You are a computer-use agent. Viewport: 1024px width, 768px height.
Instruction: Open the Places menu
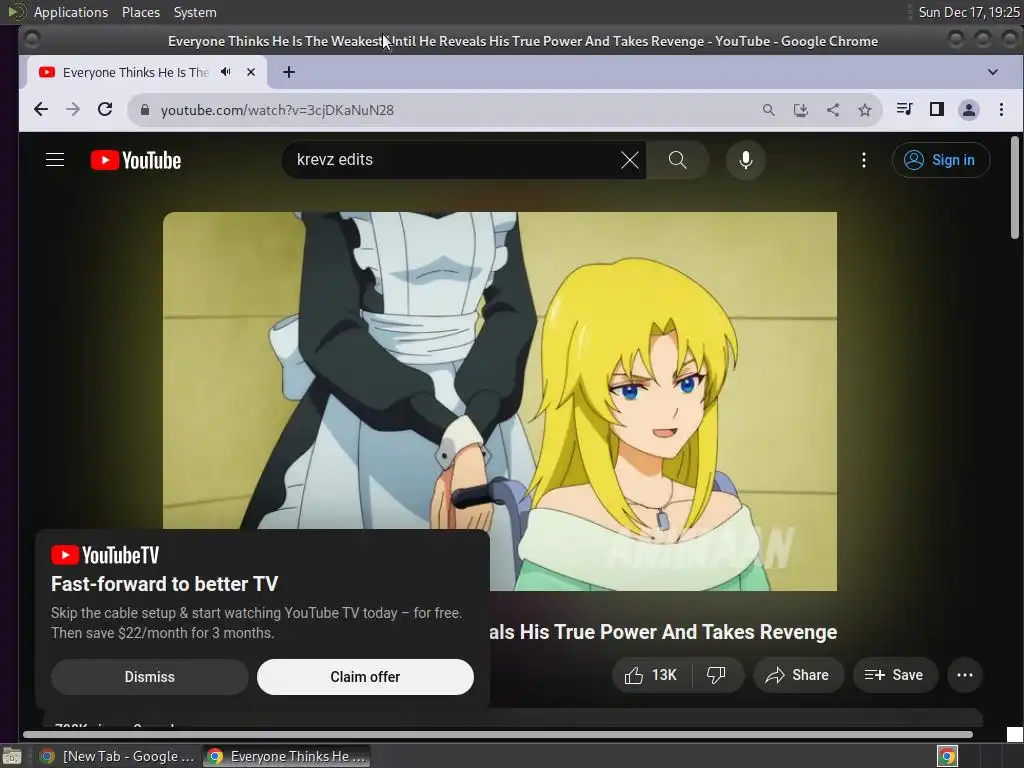[x=140, y=12]
